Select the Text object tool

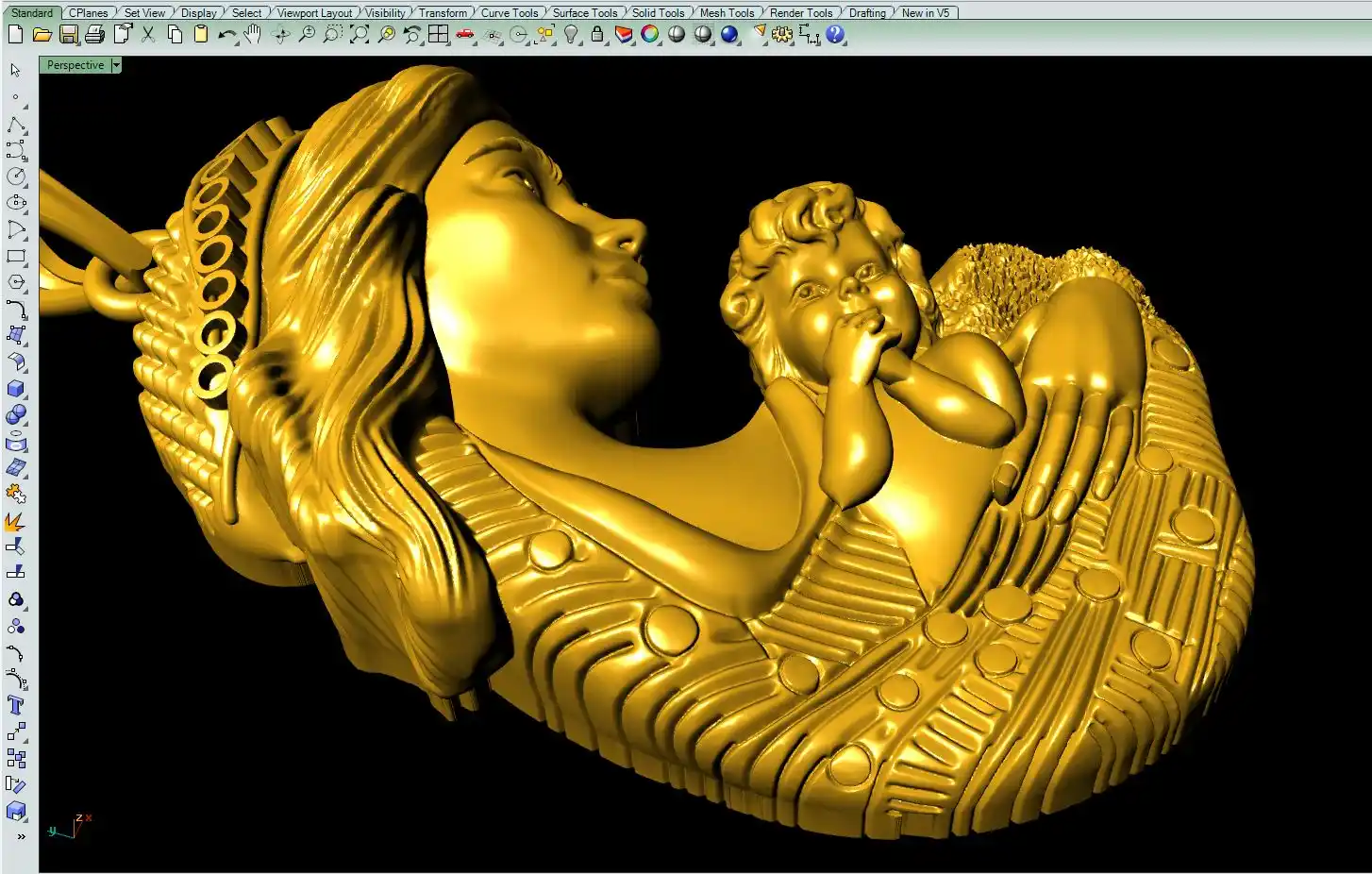[x=16, y=706]
